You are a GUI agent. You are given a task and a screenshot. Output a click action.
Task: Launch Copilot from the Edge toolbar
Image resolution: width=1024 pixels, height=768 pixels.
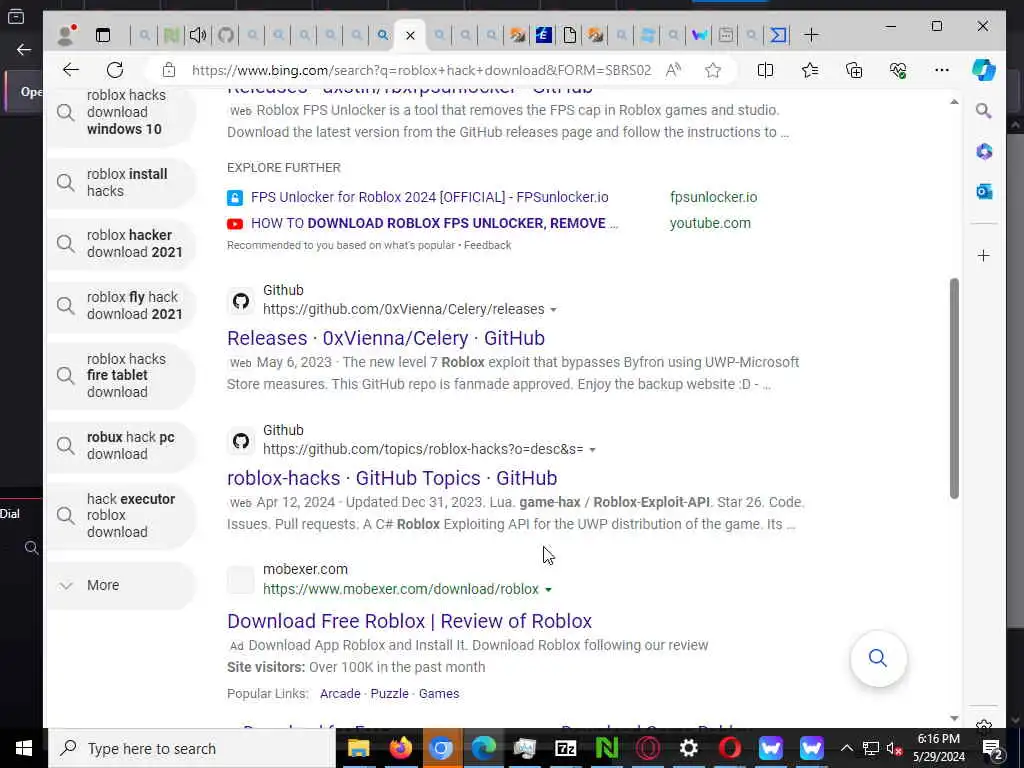coord(984,70)
